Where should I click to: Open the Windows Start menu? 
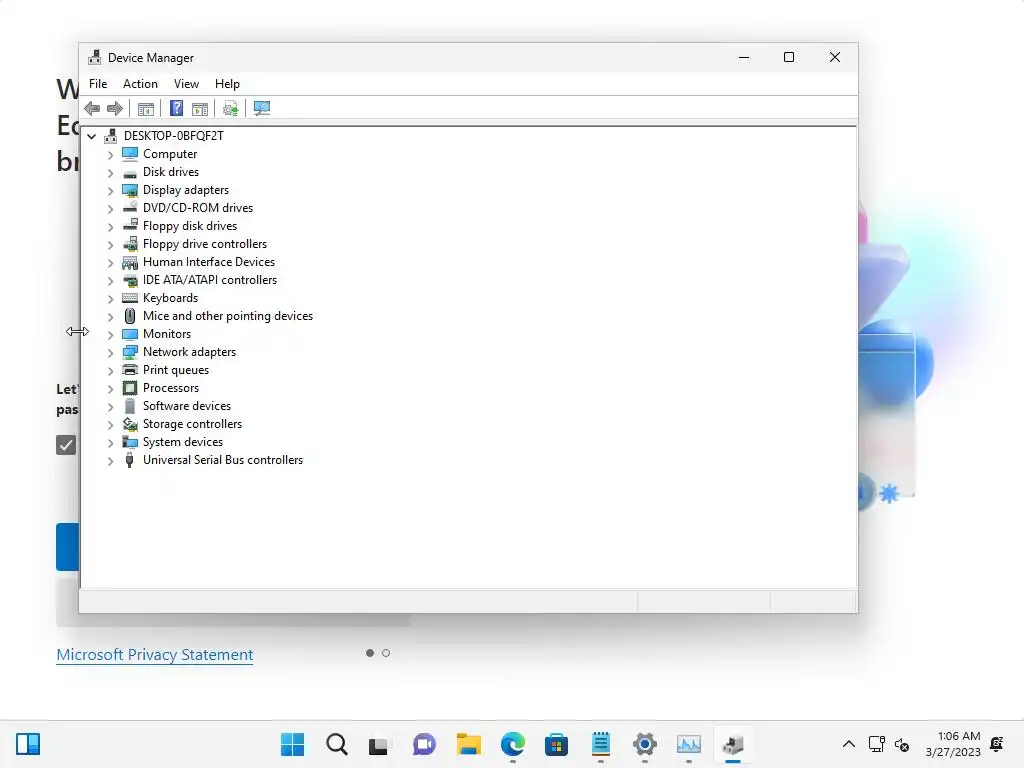[293, 744]
